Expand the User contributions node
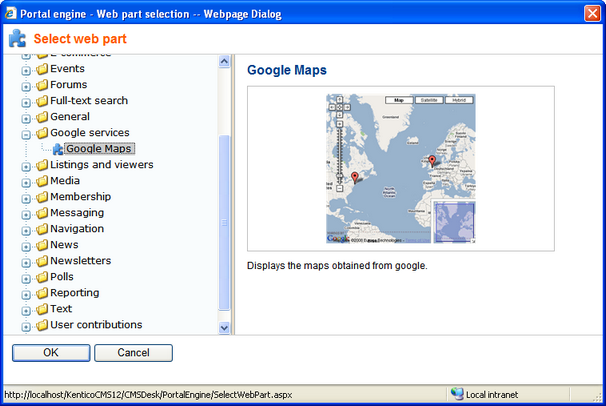This screenshot has width=606, height=406. (26, 327)
